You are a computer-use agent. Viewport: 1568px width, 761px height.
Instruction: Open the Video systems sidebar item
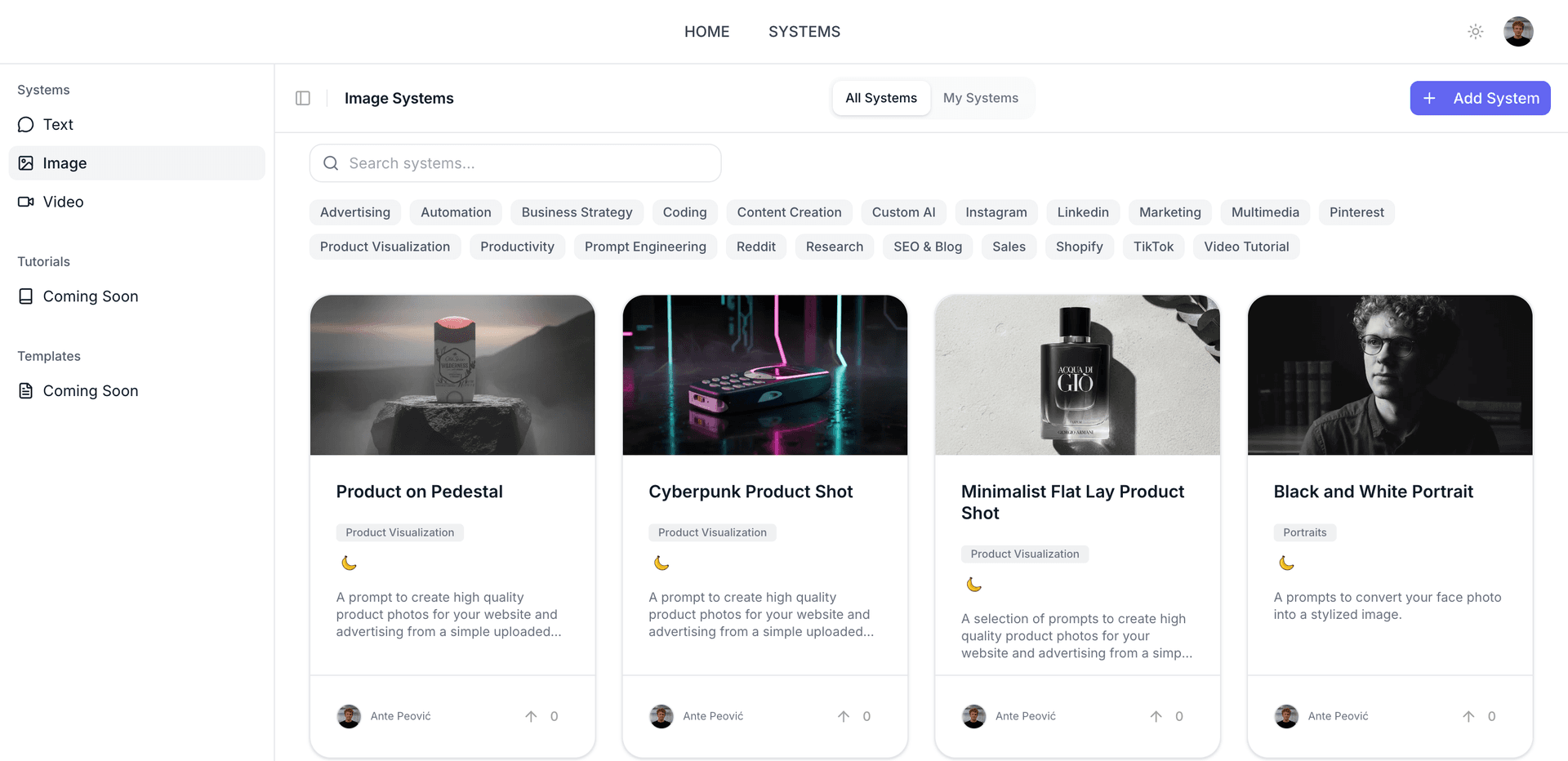63,202
